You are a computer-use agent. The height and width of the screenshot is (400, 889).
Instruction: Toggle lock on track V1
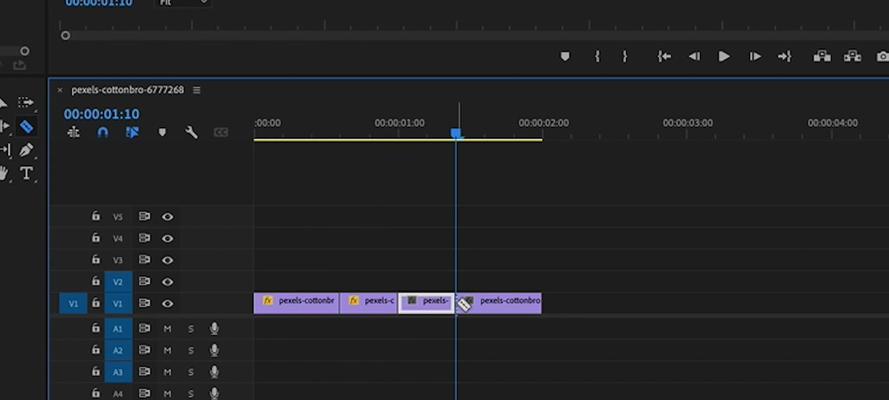(96, 303)
